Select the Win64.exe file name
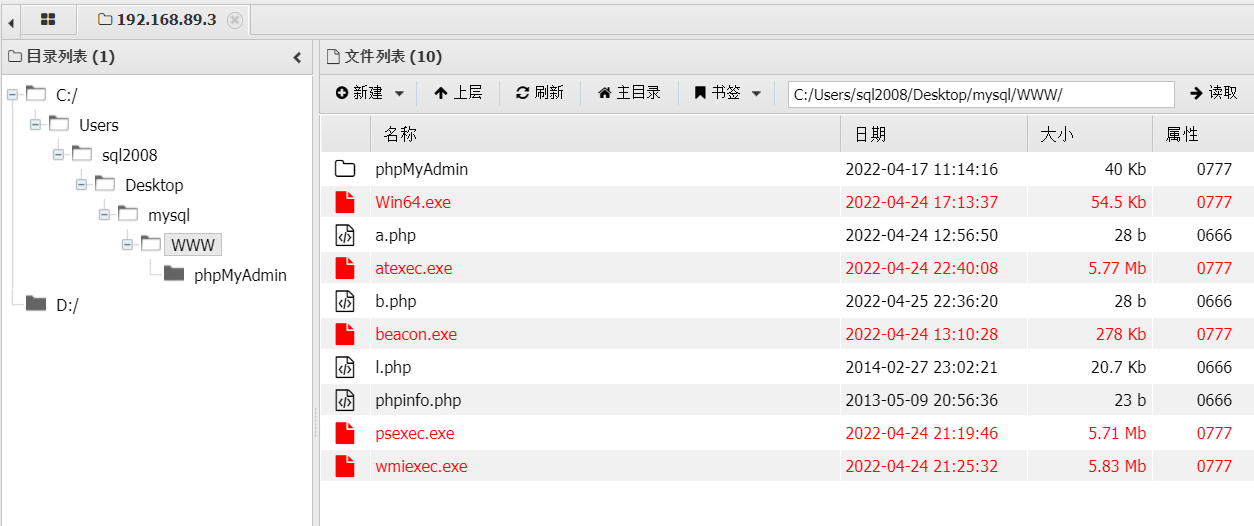The image size is (1254, 526). click(x=413, y=202)
